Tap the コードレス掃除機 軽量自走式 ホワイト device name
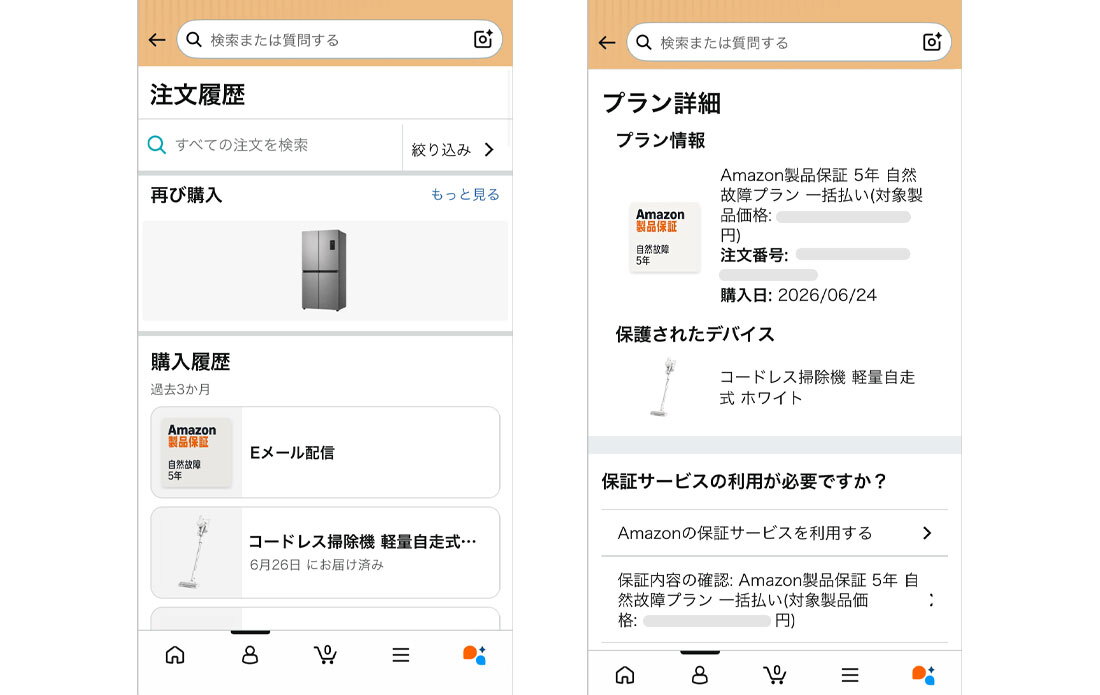Image resolution: width=1100 pixels, height=695 pixels. point(817,387)
